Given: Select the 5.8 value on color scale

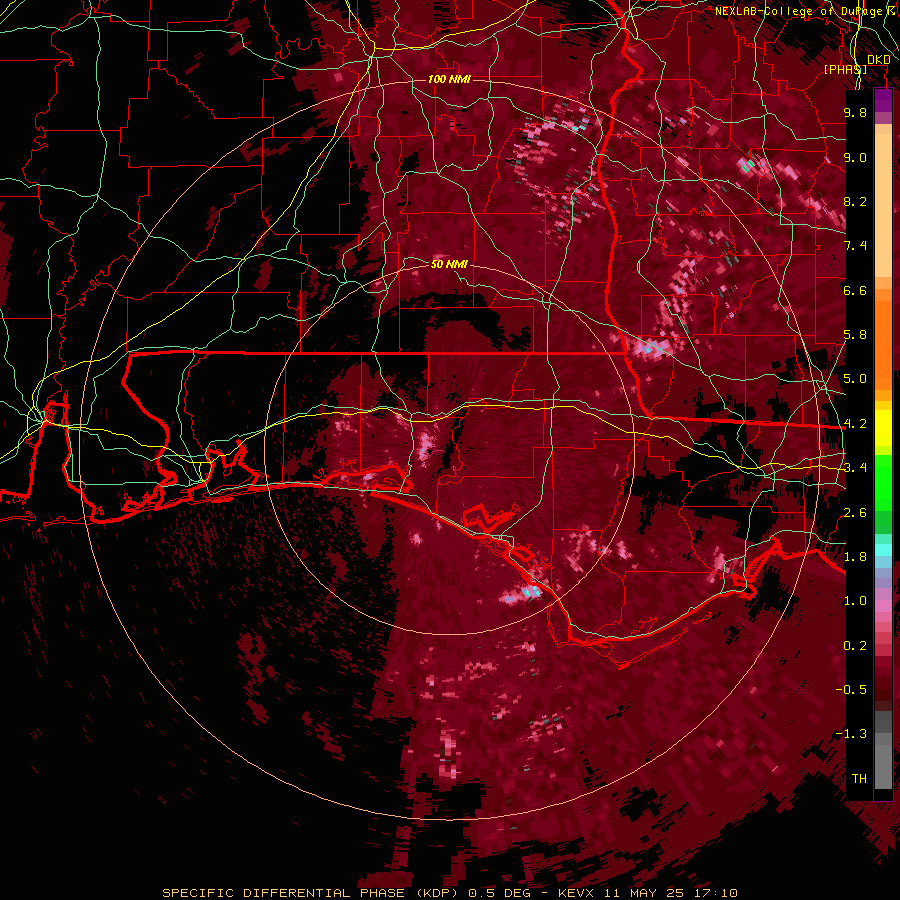Looking at the screenshot, I should [855, 335].
